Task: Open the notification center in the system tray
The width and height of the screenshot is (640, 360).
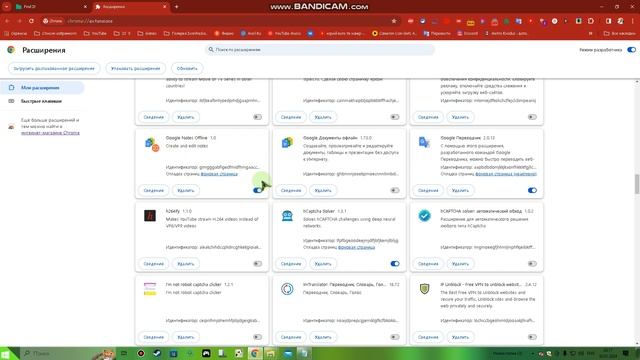Action: [625, 353]
